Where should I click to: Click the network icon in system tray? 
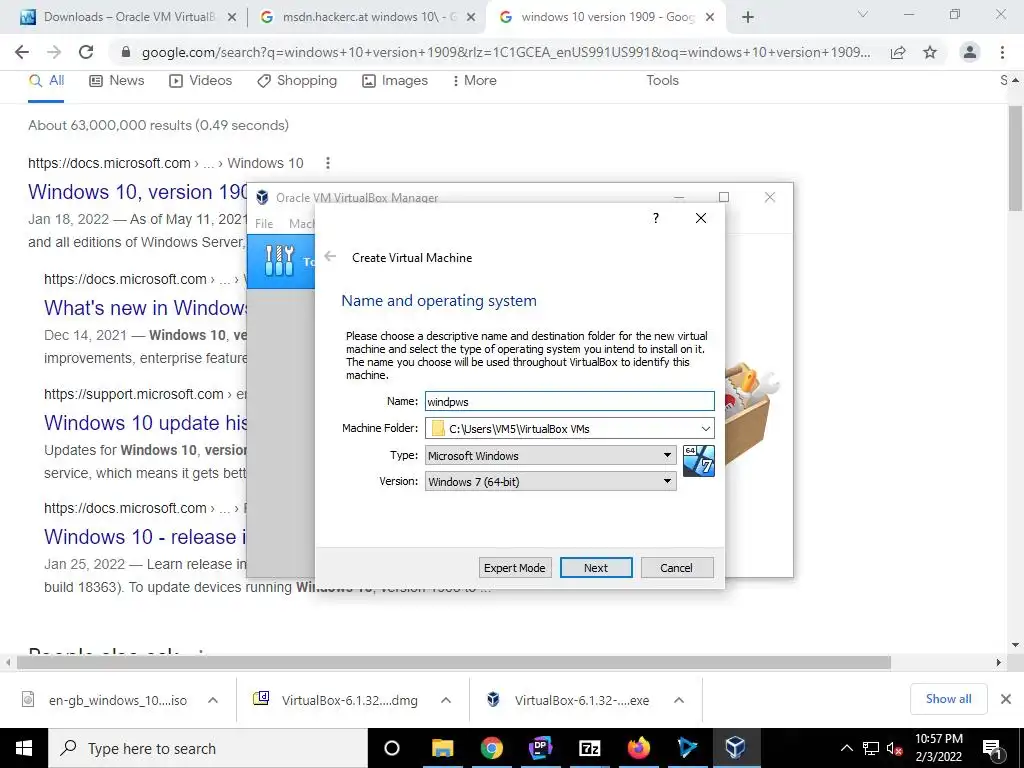[x=871, y=748]
